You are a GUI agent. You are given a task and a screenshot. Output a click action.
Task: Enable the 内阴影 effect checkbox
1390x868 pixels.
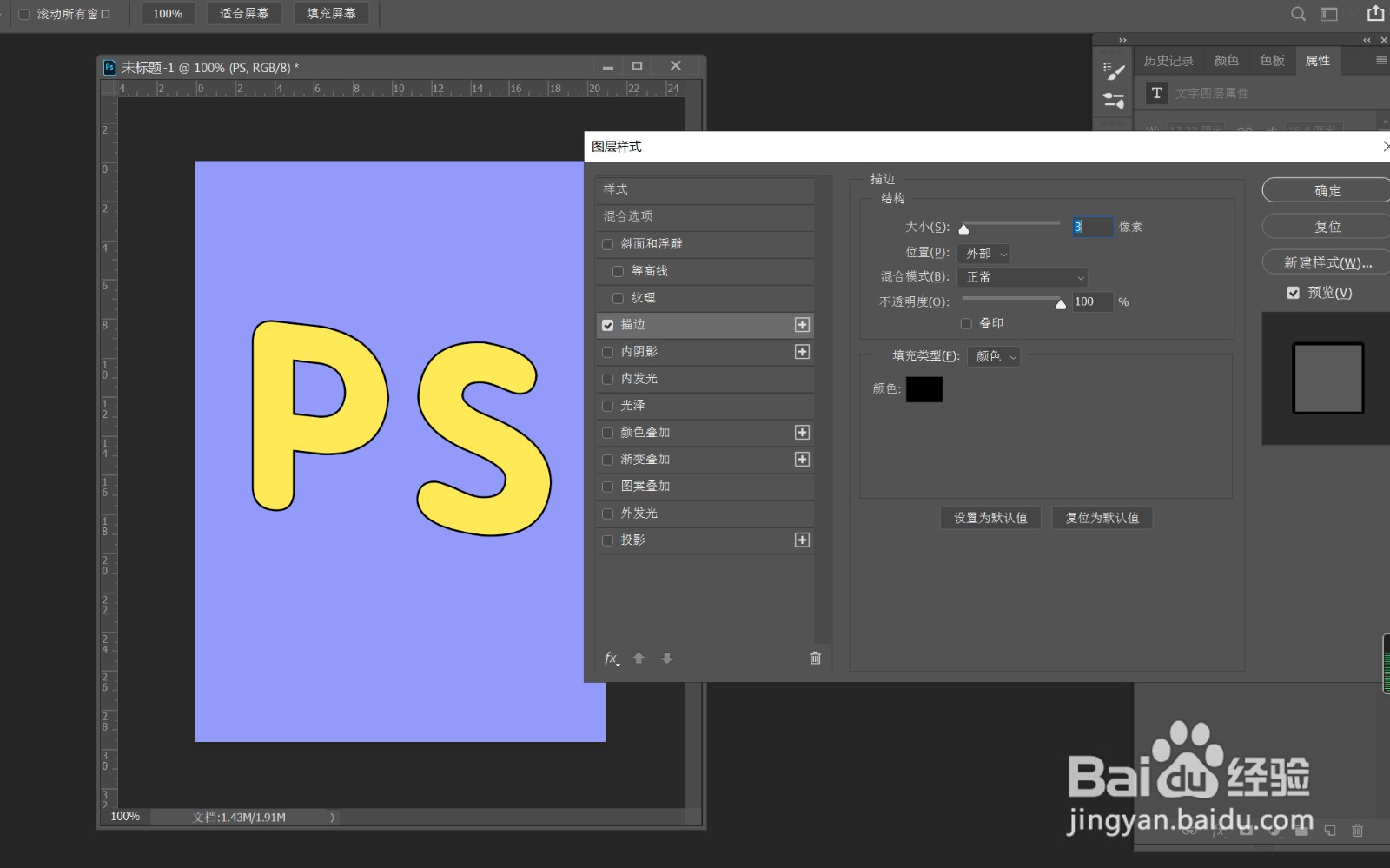coord(608,352)
